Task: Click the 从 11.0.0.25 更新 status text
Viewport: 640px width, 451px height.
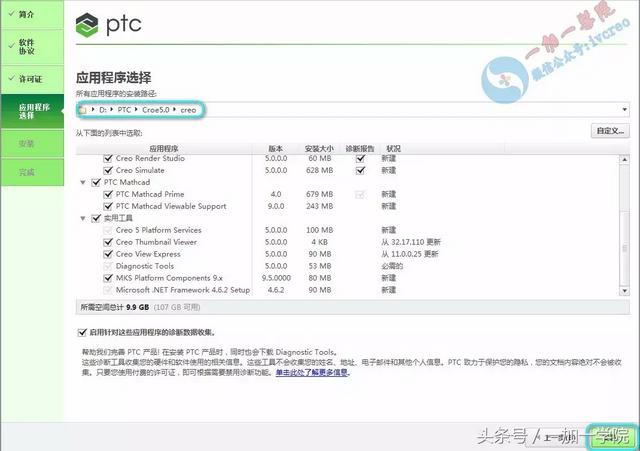Action: coord(410,254)
